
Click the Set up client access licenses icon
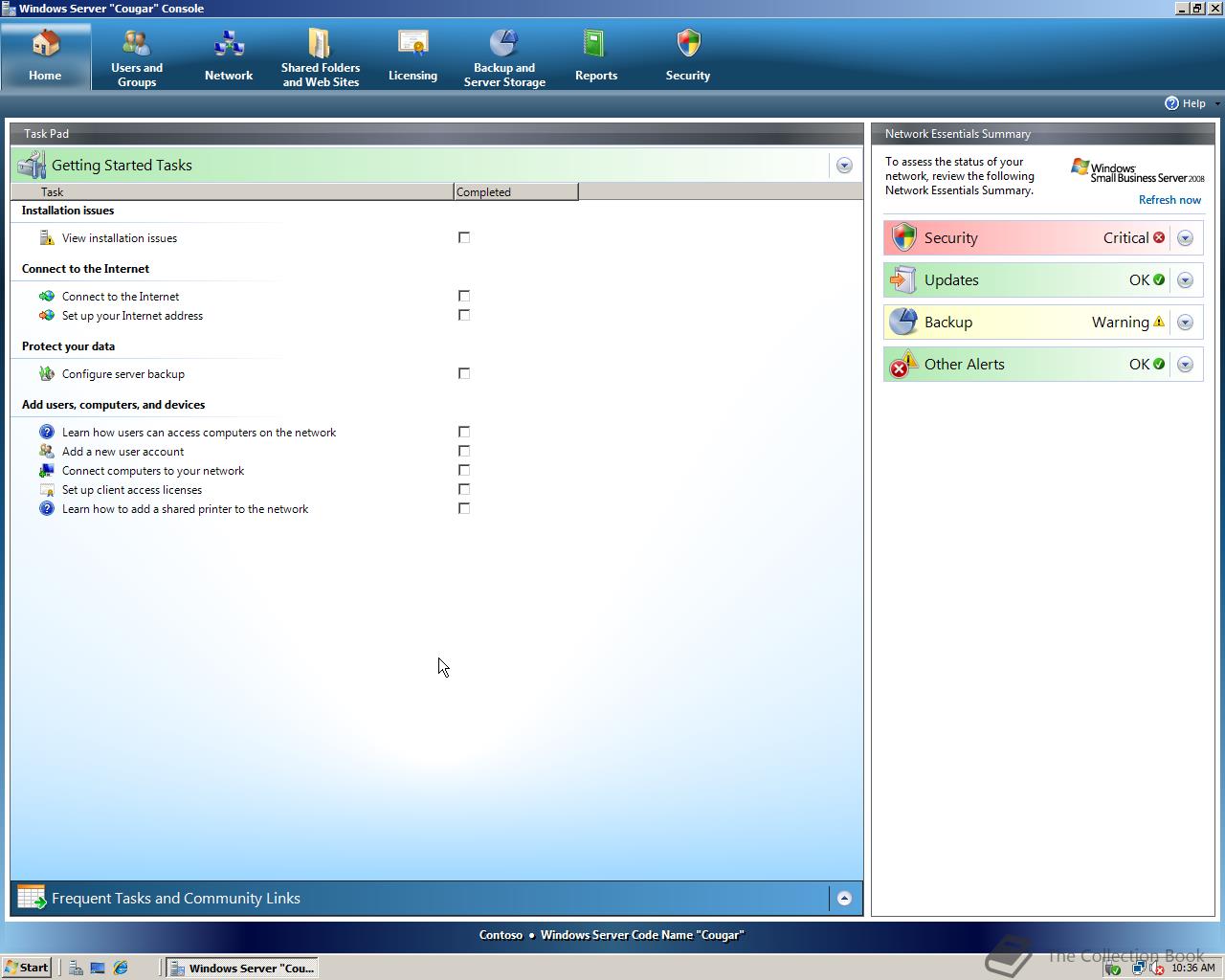(x=47, y=489)
